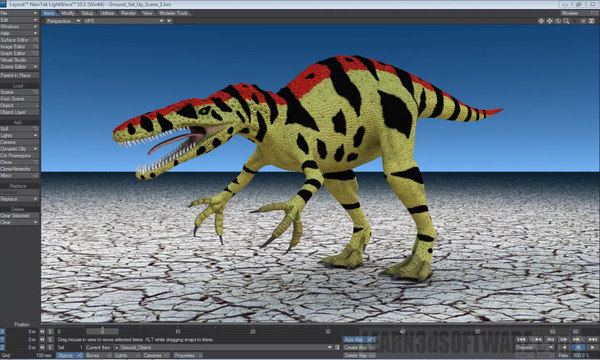Open the File dropdown menu

(x=19, y=13)
